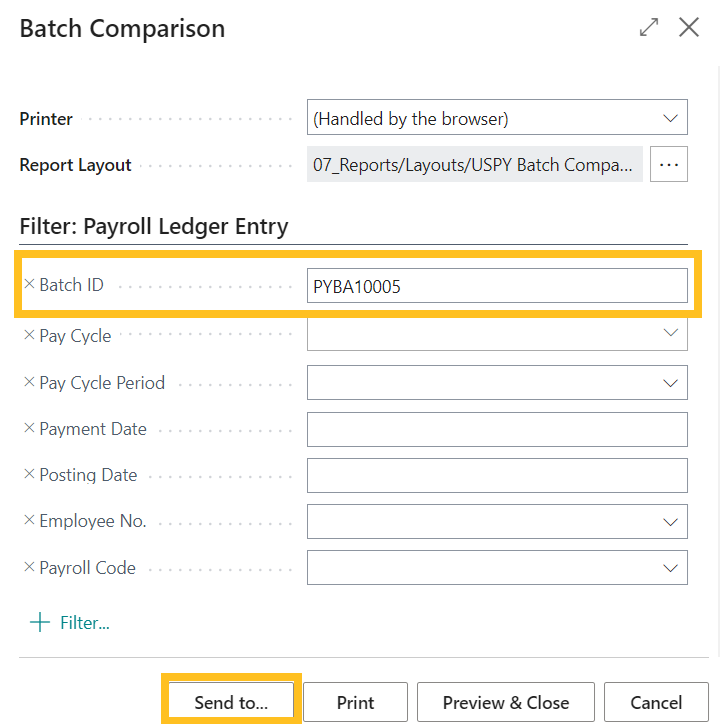Remove the Batch ID filter
The image size is (720, 724).
(x=29, y=285)
